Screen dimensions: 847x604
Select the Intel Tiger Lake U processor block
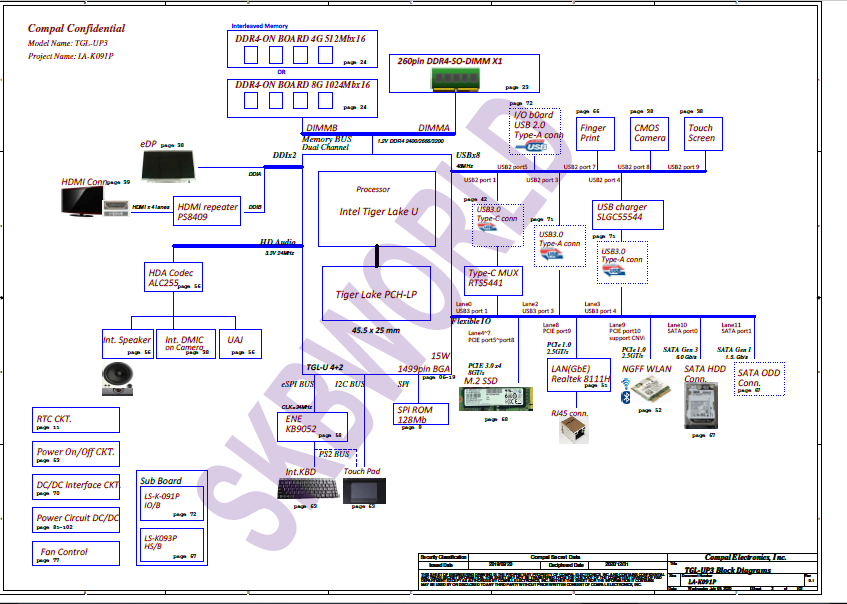tap(377, 209)
